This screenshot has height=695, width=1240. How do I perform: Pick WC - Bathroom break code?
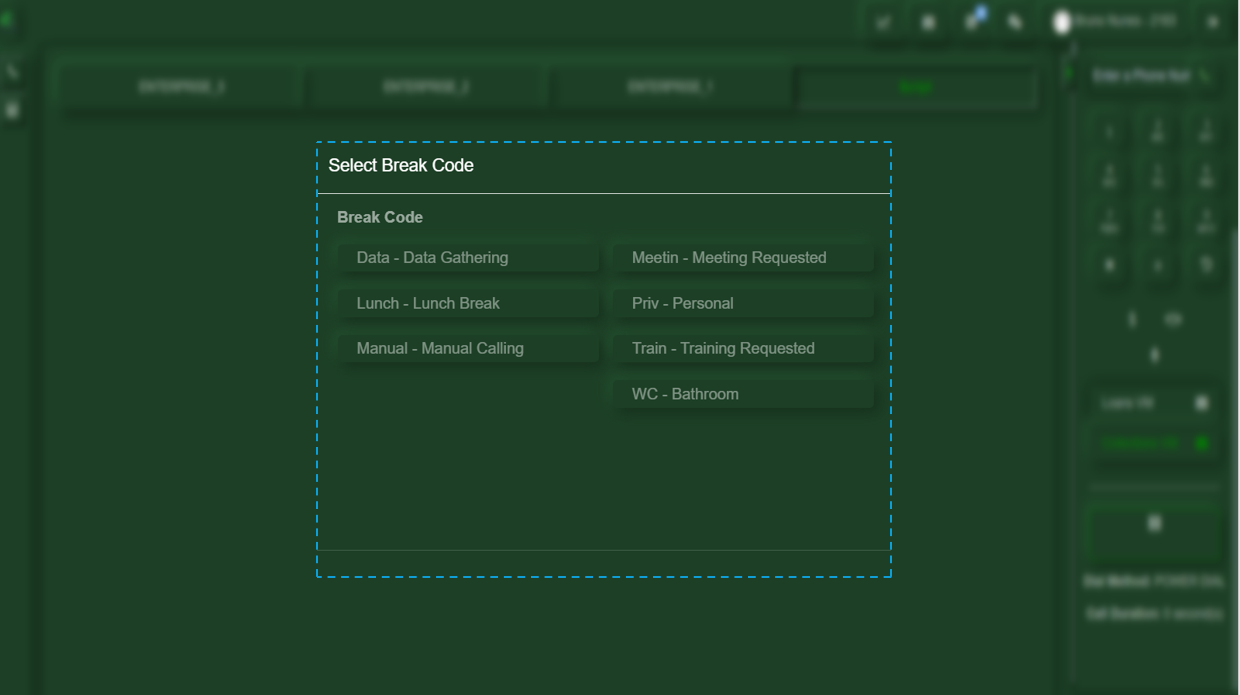[743, 394]
